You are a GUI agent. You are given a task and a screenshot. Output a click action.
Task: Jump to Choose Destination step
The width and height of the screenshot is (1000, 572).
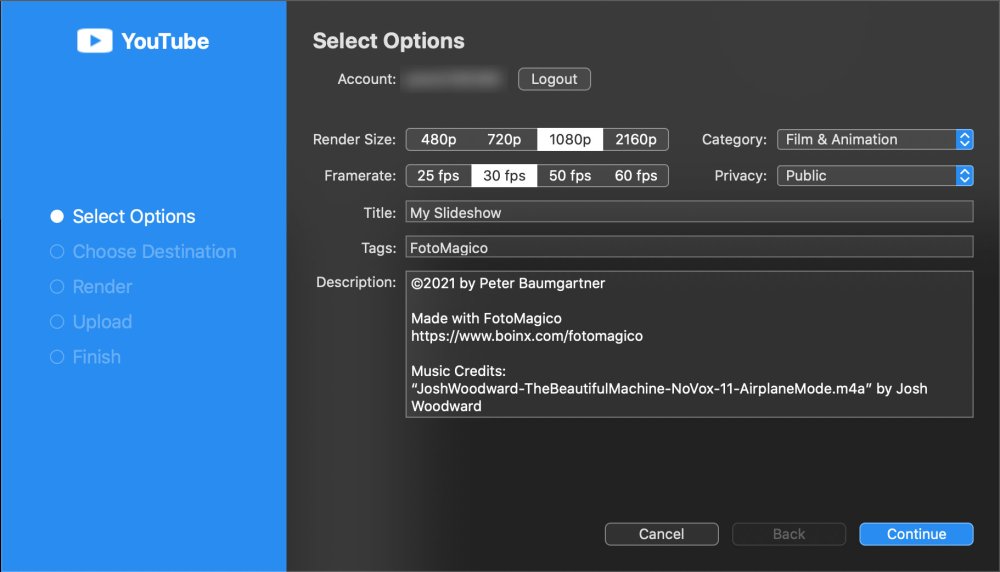pyautogui.click(x=143, y=252)
